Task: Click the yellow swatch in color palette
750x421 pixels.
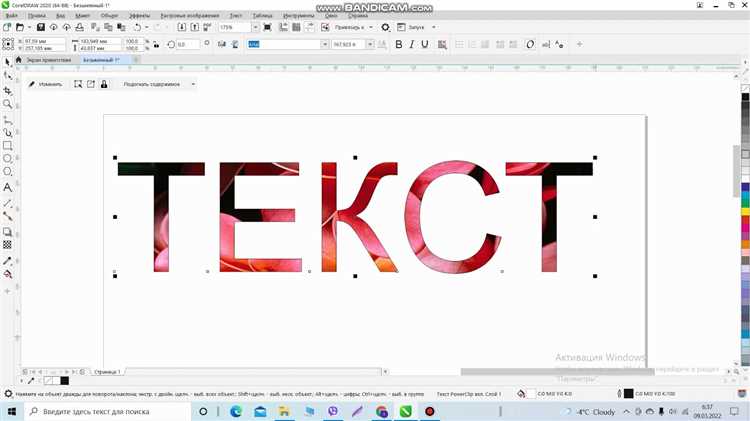Action: click(x=745, y=211)
